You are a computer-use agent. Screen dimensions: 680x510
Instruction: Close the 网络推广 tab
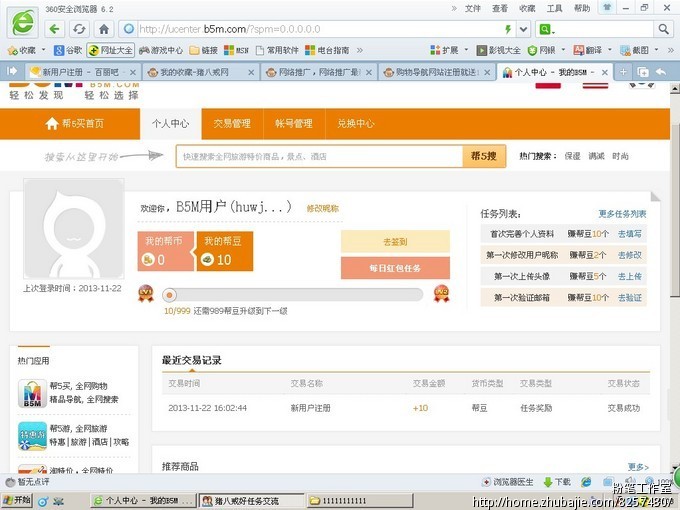(x=369, y=72)
